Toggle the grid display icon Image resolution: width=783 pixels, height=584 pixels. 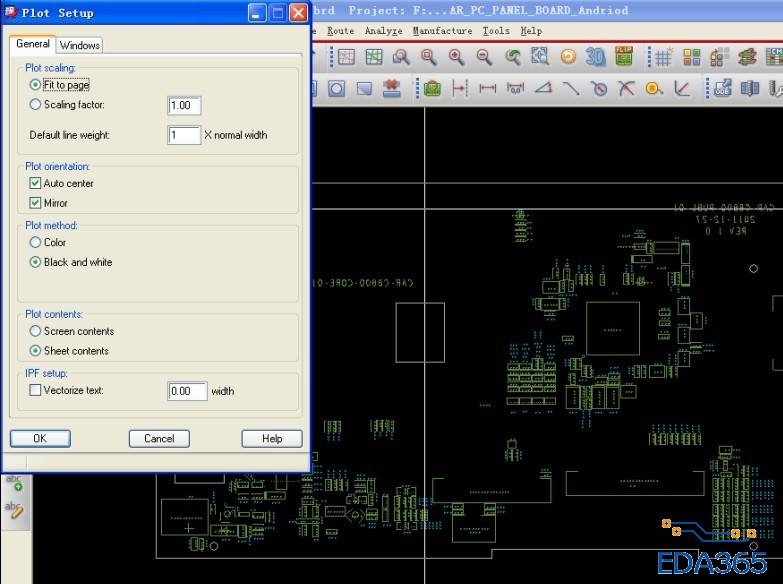click(663, 57)
